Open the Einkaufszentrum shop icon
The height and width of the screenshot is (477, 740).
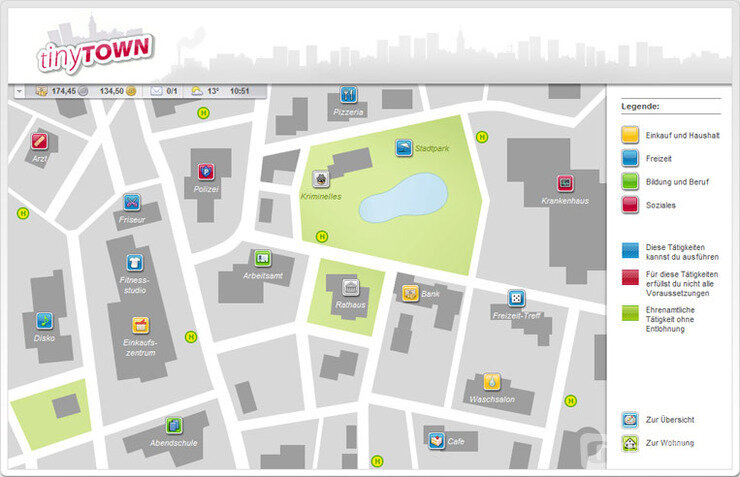[141, 325]
